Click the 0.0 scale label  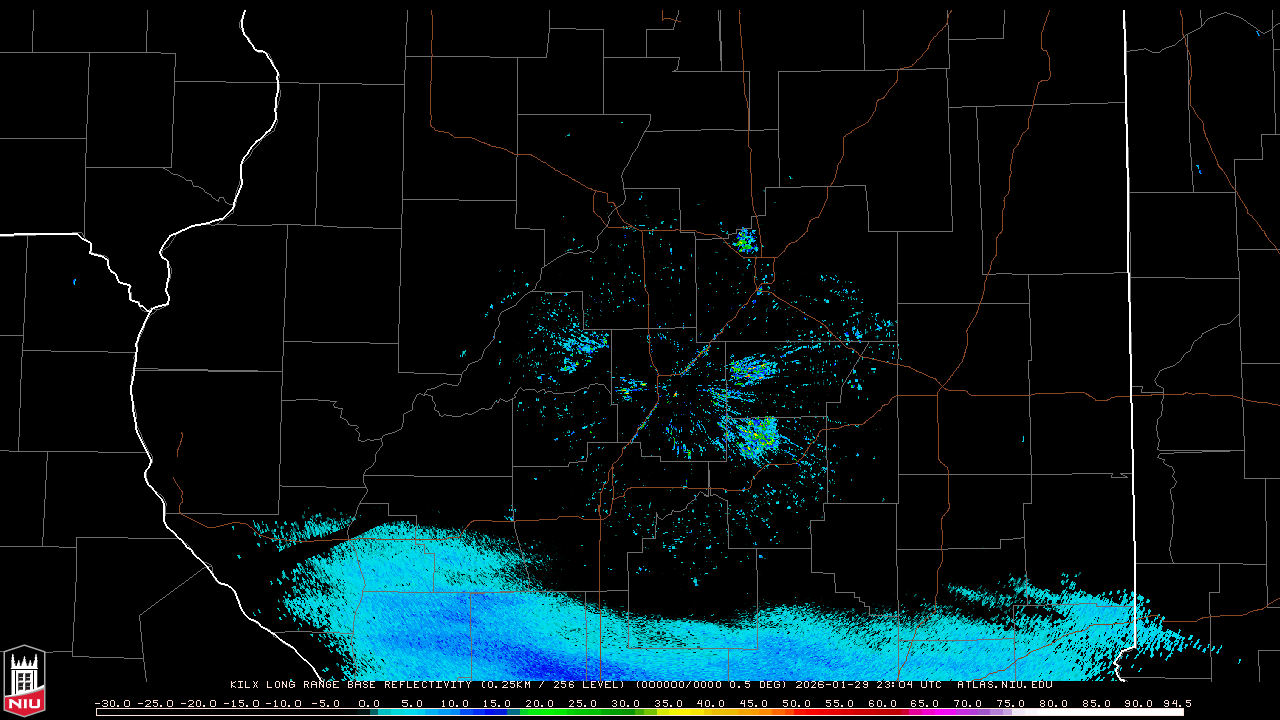[368, 703]
